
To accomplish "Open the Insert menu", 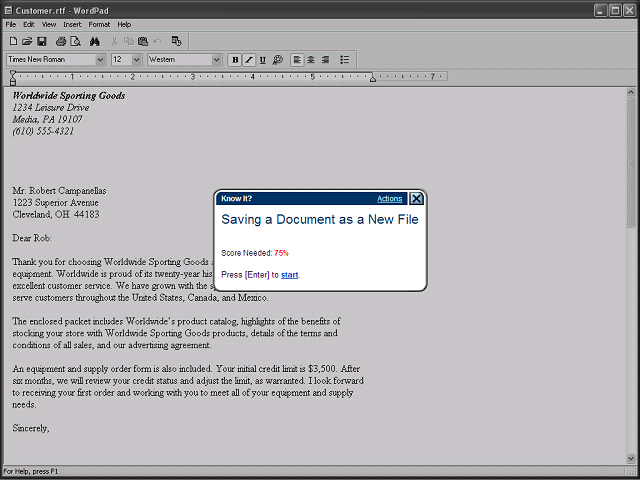I will (72, 24).
